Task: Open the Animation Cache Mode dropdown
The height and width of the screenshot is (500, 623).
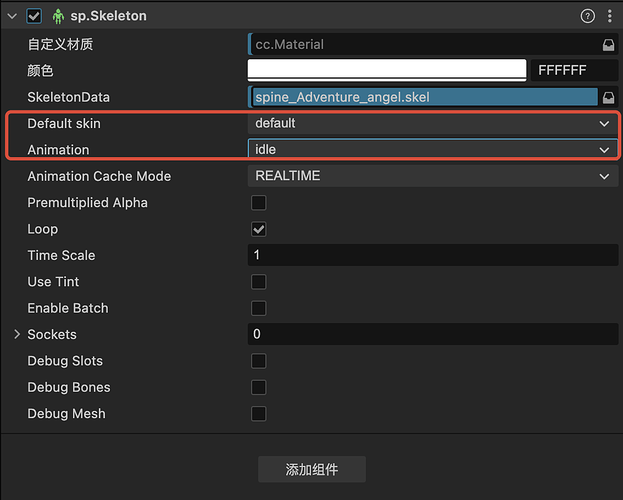Action: (432, 176)
